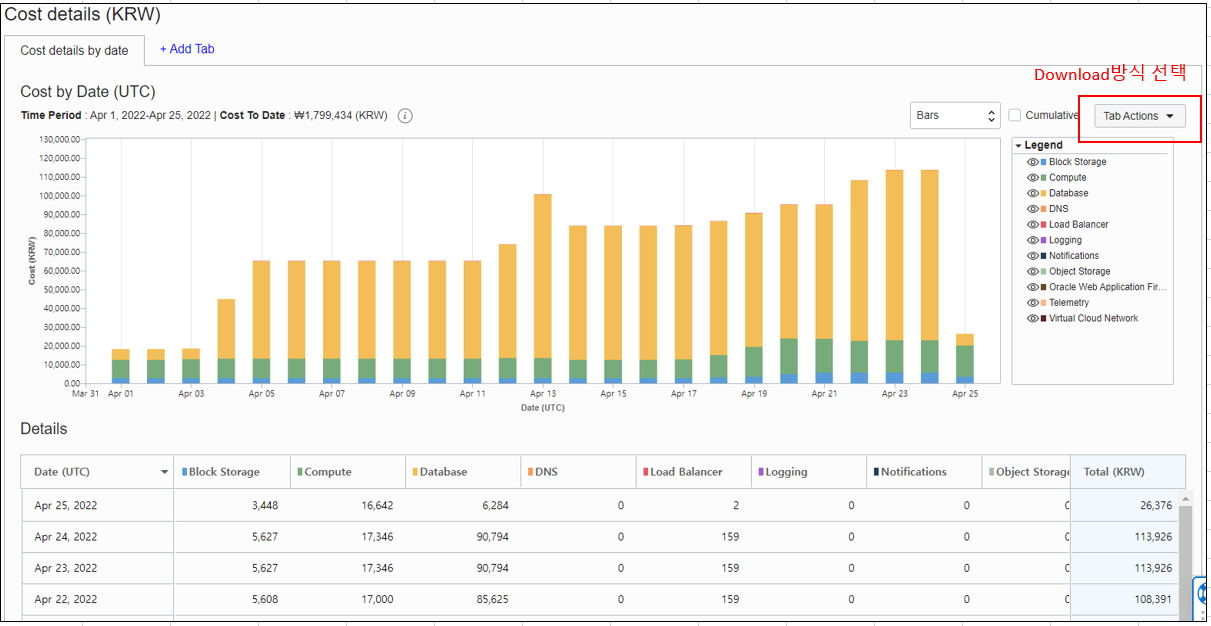Screen dimensions: 1211x626
Task: Hide the Database series in legend
Action: 1033,193
